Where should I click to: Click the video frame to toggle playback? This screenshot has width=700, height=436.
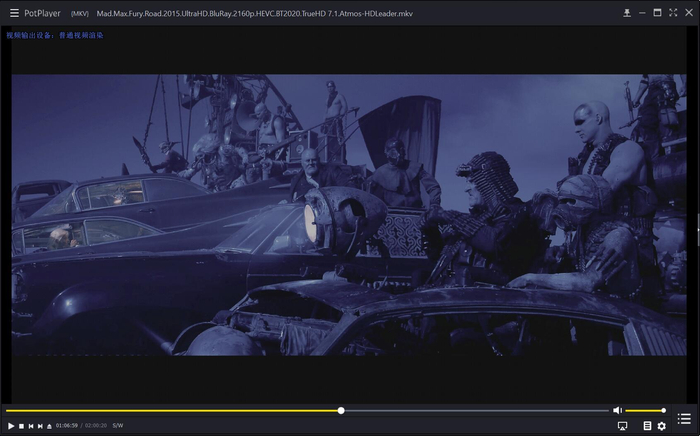tap(349, 215)
